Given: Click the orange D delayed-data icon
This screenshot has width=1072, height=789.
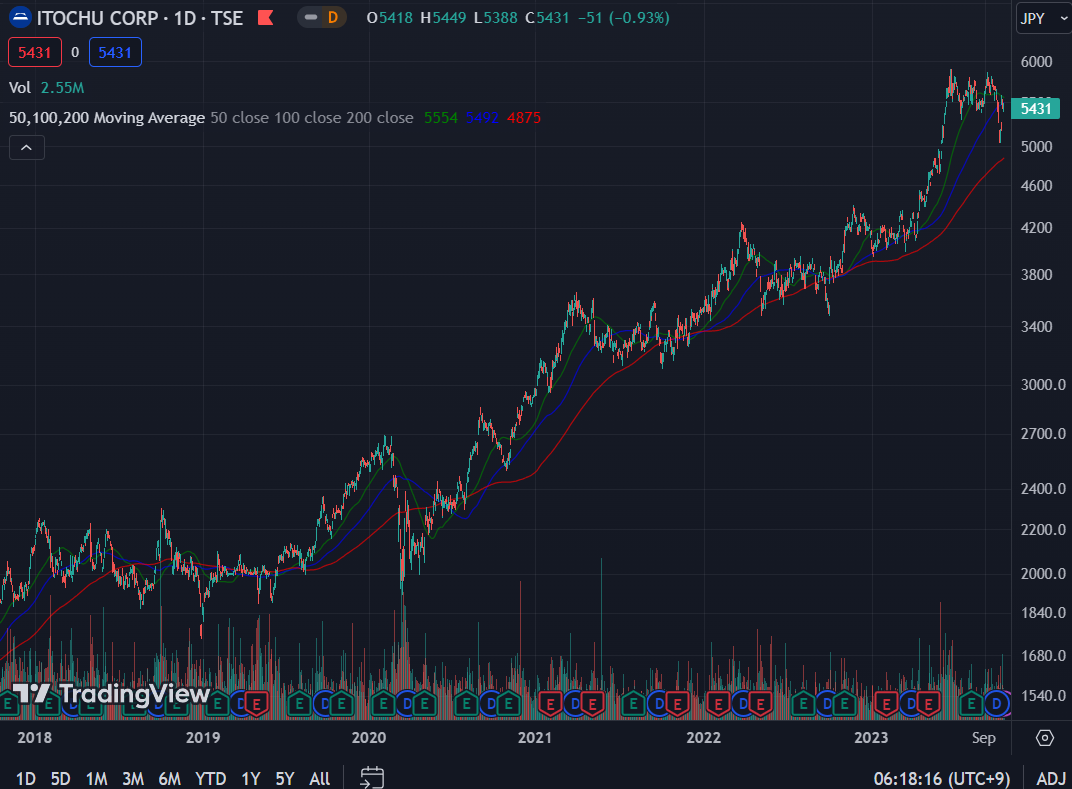Looking at the screenshot, I should pos(333,18).
